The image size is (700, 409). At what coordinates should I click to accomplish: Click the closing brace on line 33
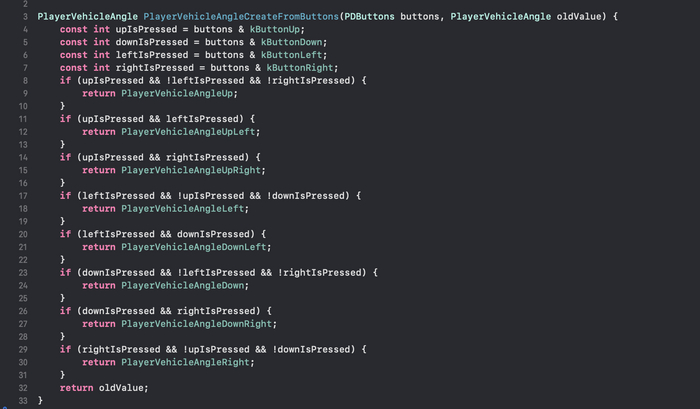(40, 401)
